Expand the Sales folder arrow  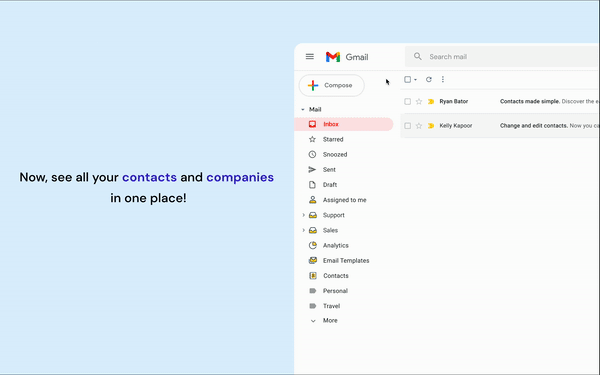tap(303, 230)
